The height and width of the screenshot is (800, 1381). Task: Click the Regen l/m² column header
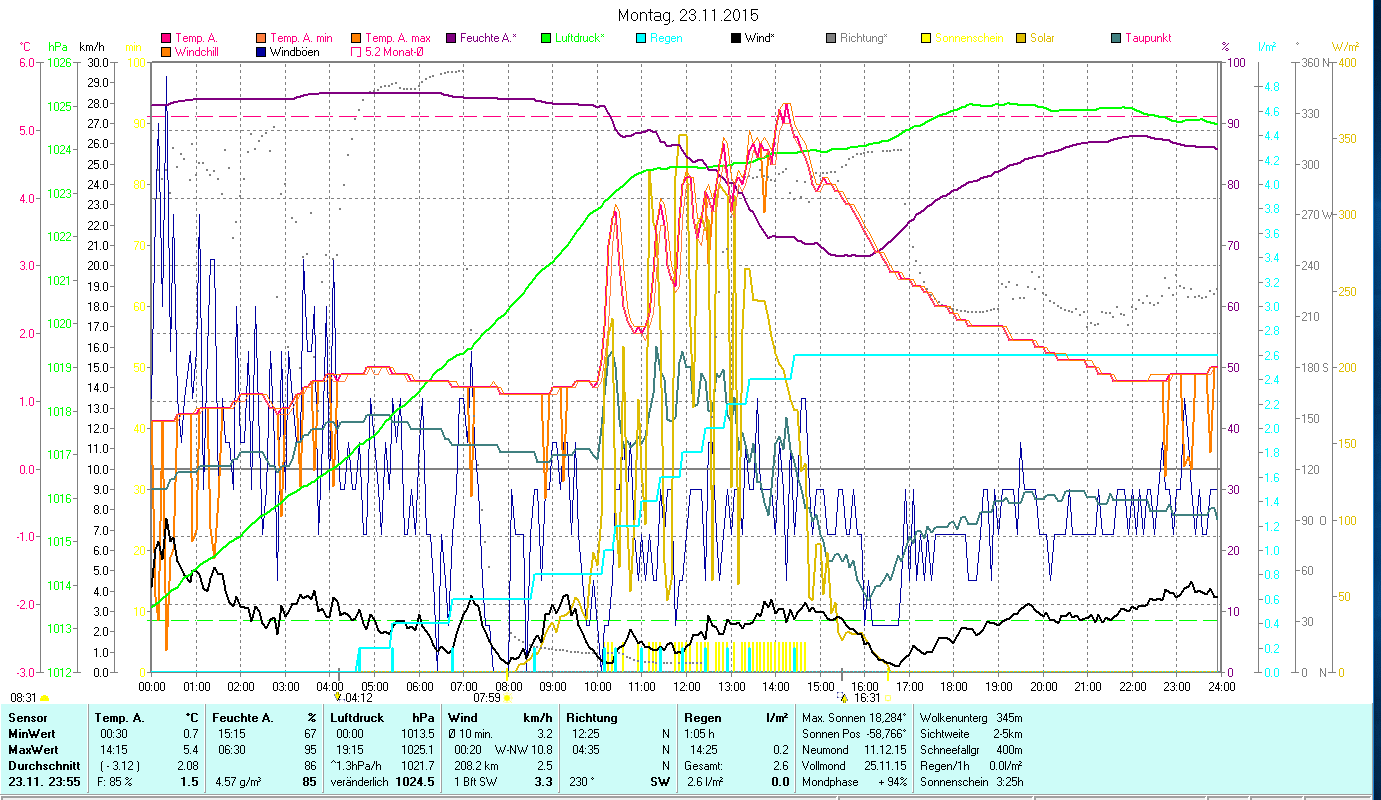pos(735,718)
